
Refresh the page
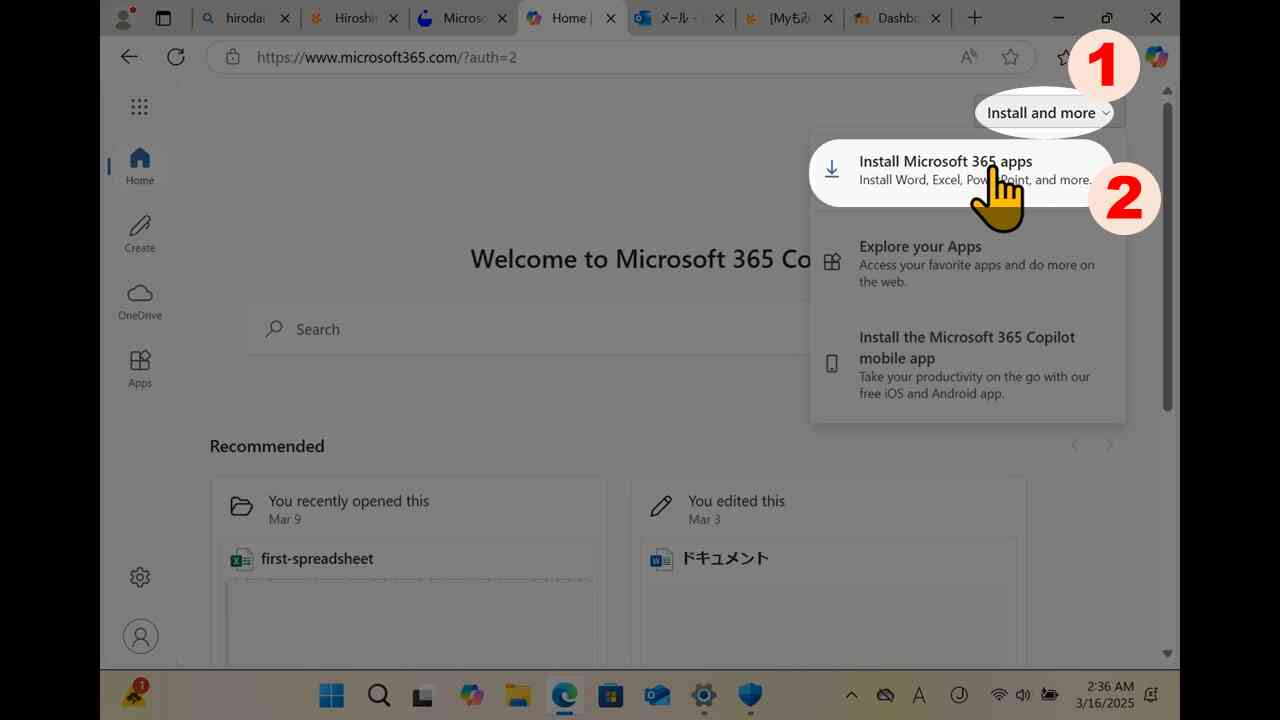pos(176,57)
